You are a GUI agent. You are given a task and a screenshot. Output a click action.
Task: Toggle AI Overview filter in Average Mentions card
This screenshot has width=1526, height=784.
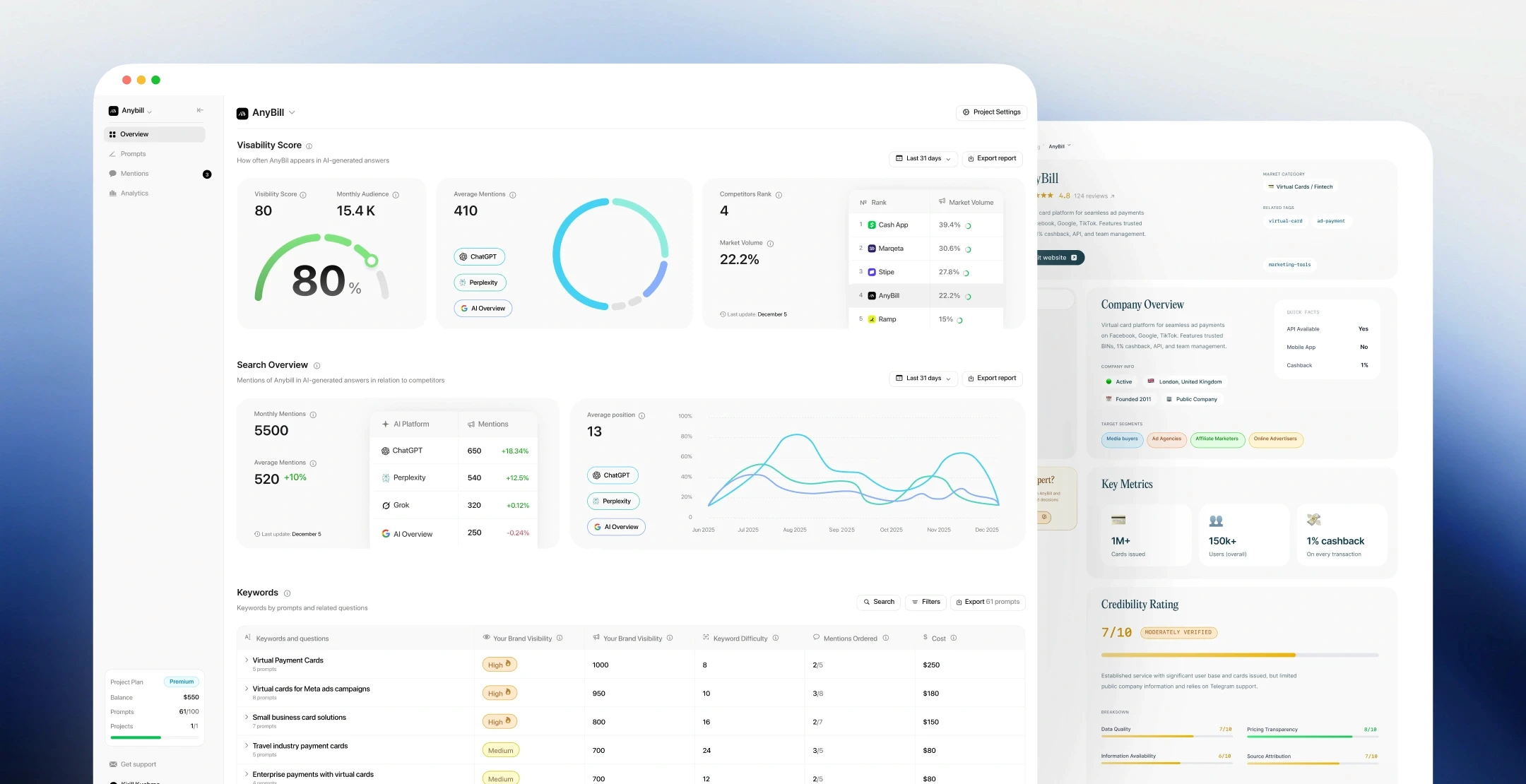(483, 309)
